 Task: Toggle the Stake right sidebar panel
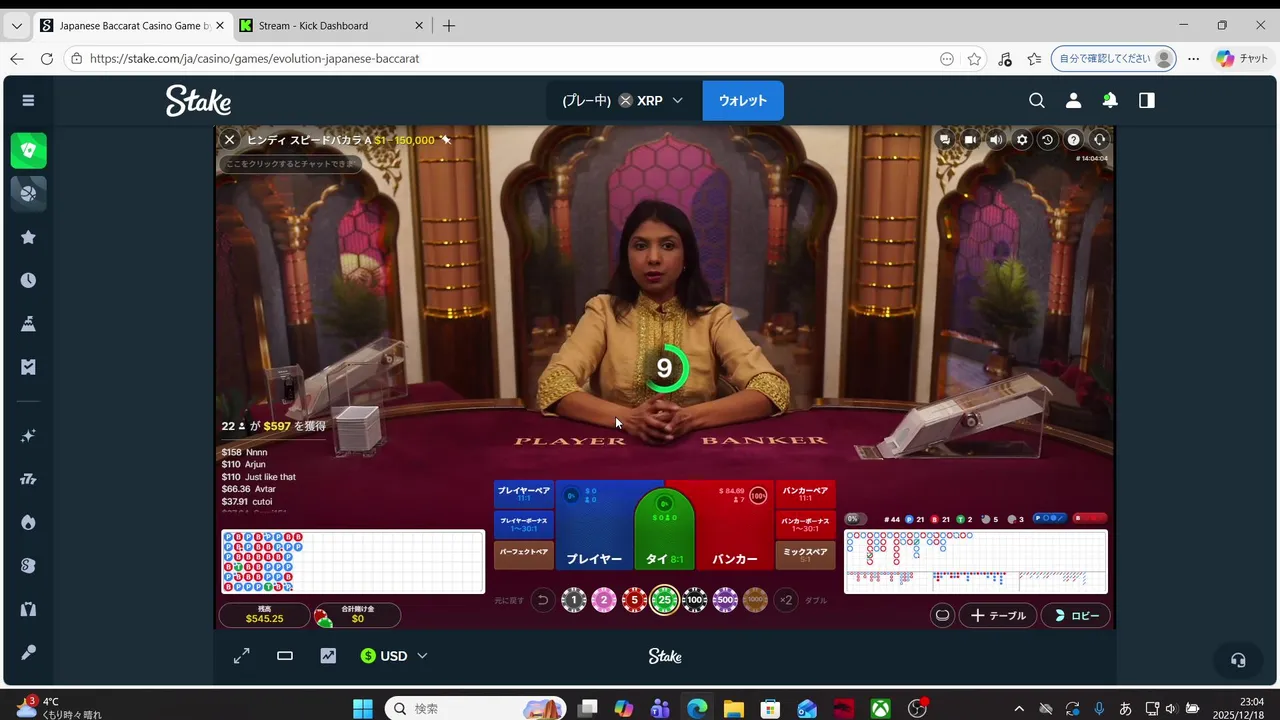pyautogui.click(x=1147, y=100)
